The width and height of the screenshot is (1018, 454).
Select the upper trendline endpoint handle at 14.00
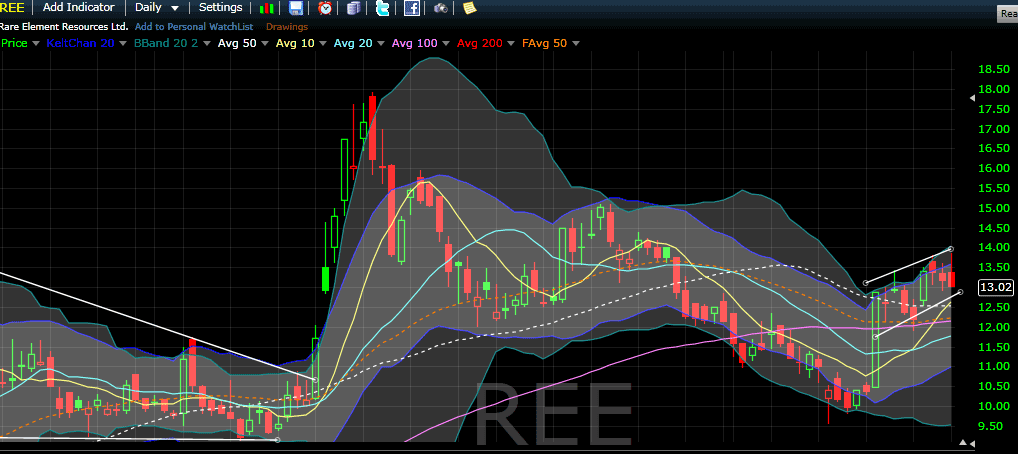(x=951, y=249)
